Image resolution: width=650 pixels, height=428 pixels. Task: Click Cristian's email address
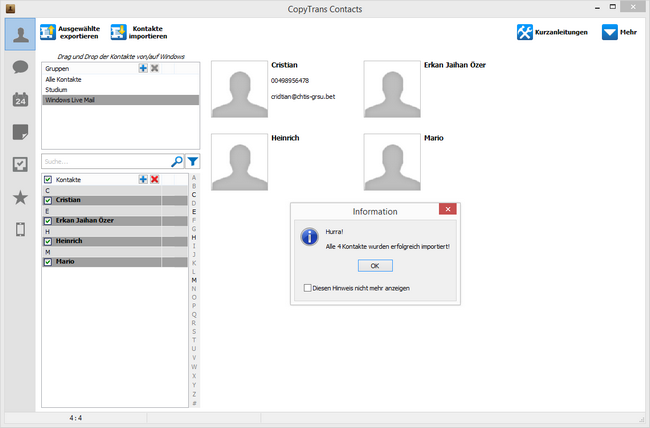[x=303, y=97]
